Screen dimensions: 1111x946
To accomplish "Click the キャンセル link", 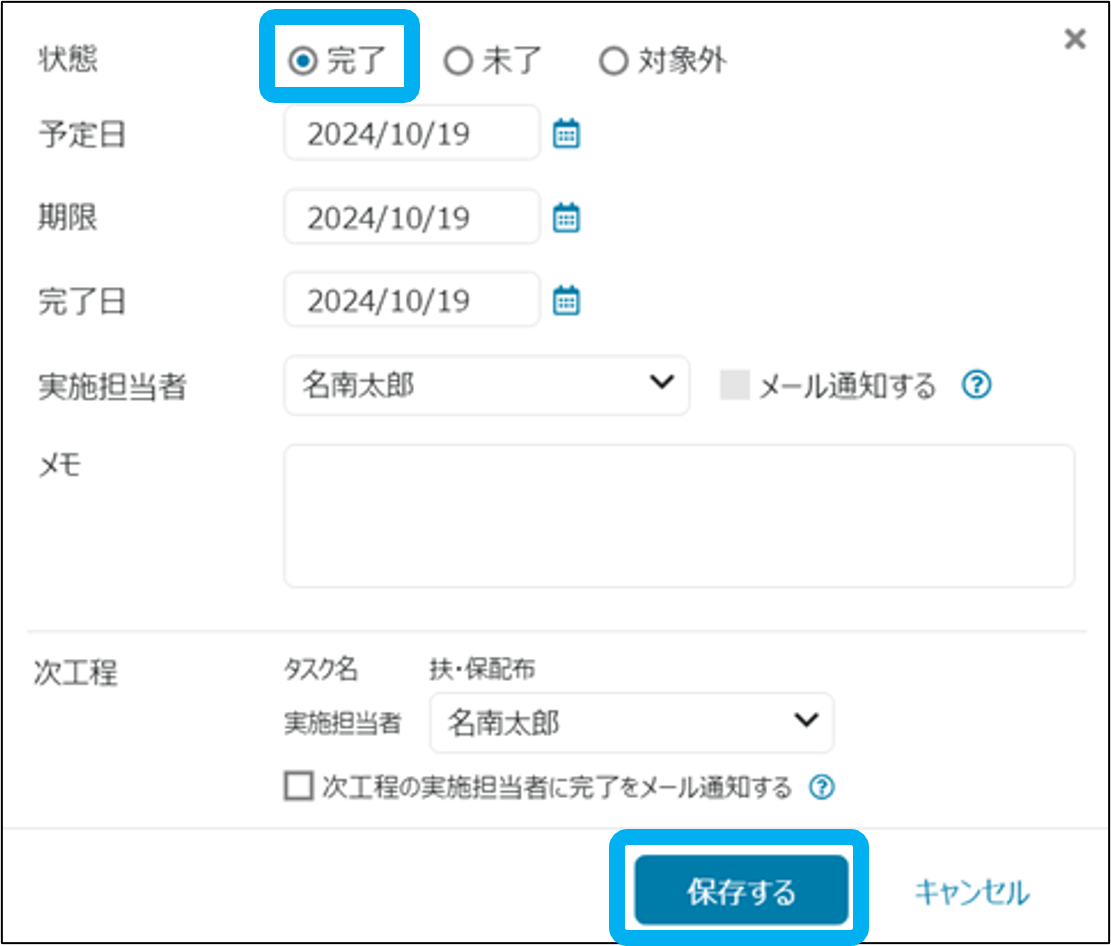I will 971,891.
